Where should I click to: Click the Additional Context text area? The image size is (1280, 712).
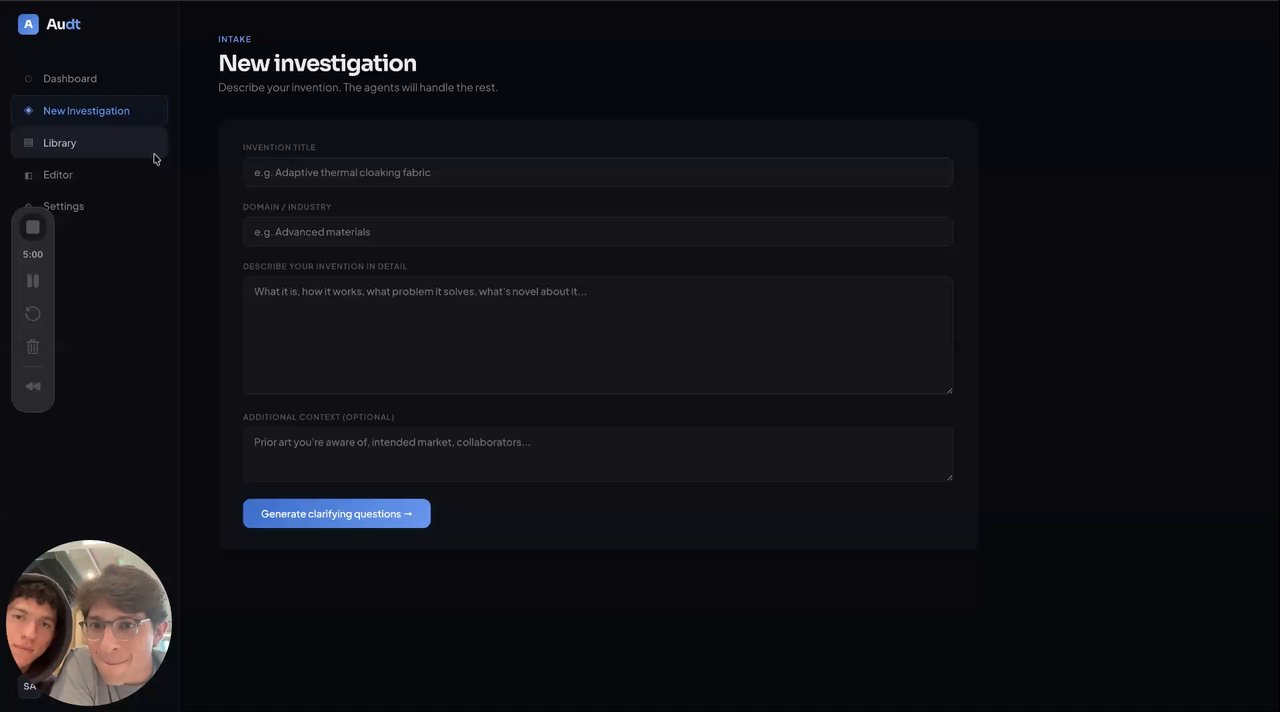(597, 454)
